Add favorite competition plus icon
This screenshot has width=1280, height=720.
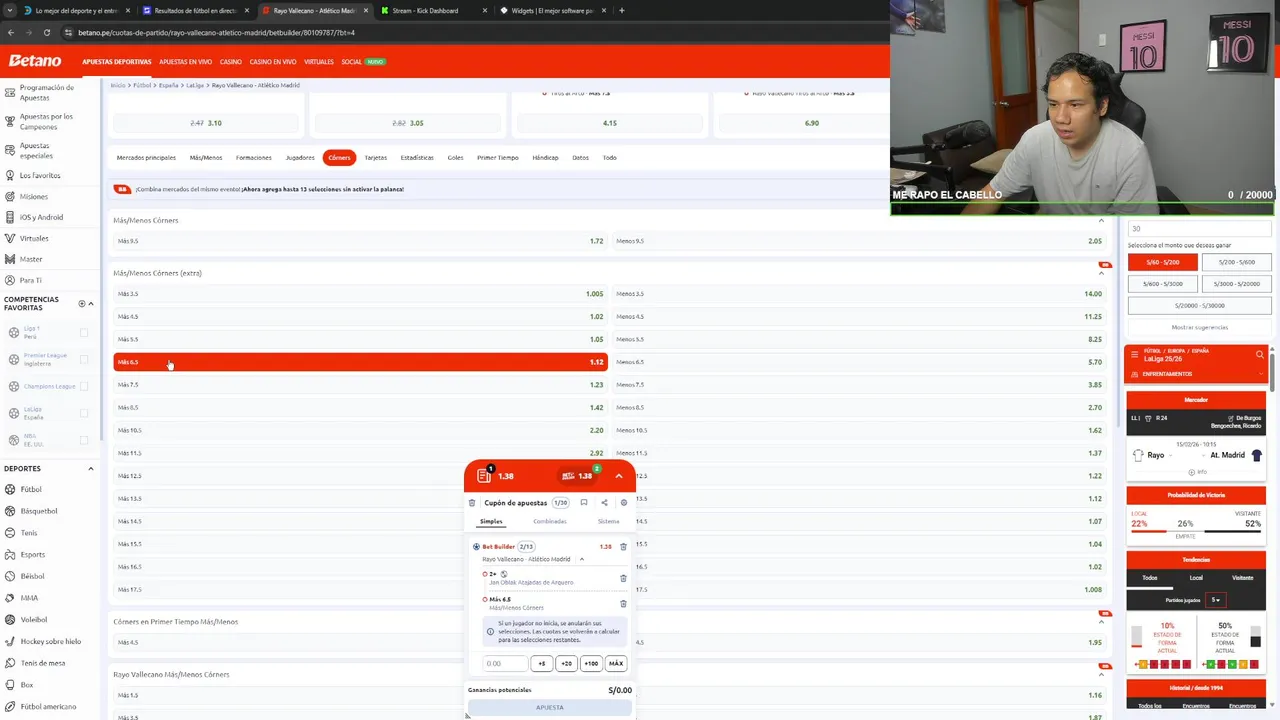pyautogui.click(x=82, y=303)
